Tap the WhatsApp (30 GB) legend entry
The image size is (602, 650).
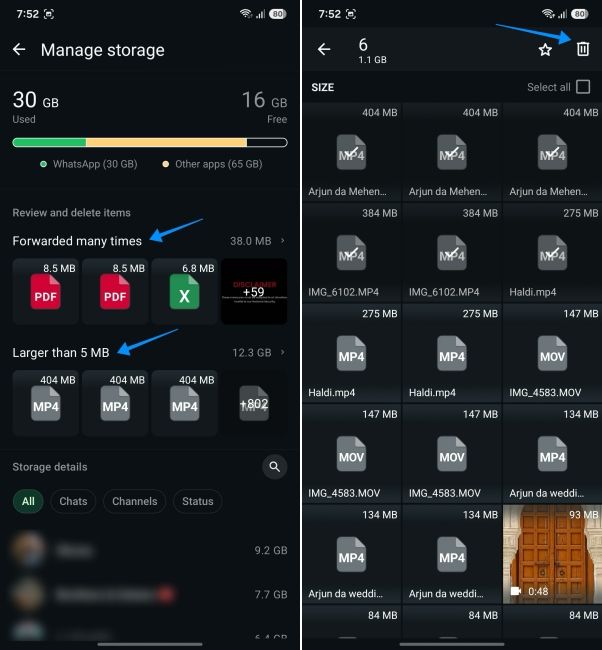click(89, 164)
